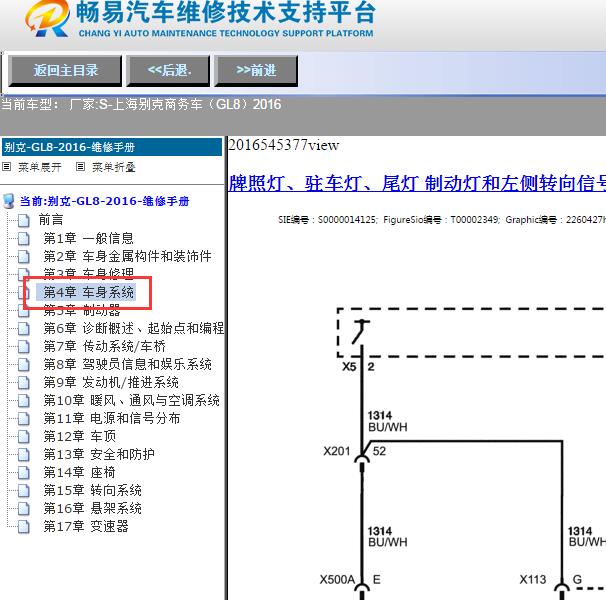
Task: Select the root node 当前:别克-GL8-2016-维修手册
Action: 104,201
